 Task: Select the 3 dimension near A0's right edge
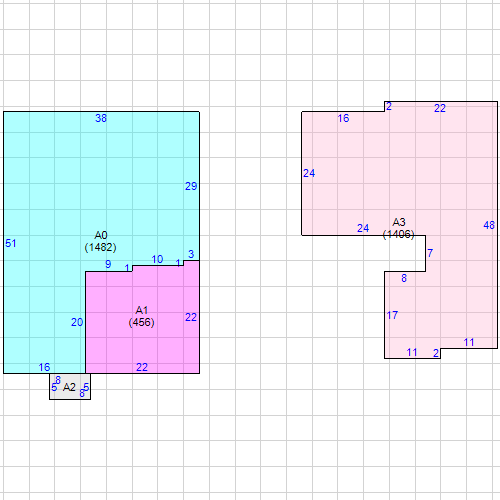pyautogui.click(x=191, y=254)
